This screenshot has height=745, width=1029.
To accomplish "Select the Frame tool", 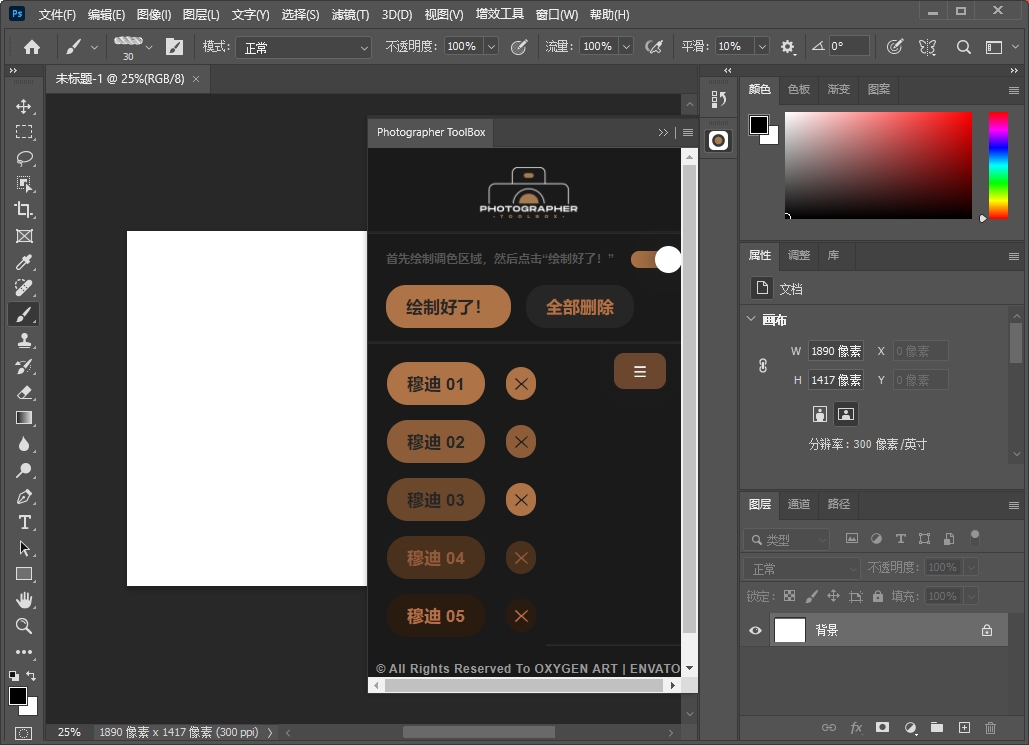I will click(x=24, y=236).
